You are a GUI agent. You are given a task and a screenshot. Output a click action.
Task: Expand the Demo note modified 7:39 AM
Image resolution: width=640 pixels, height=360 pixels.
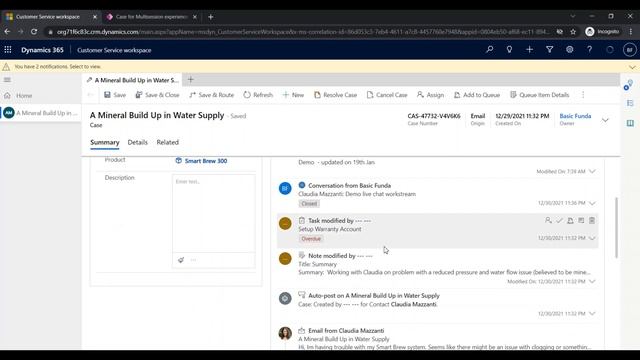pos(592,171)
